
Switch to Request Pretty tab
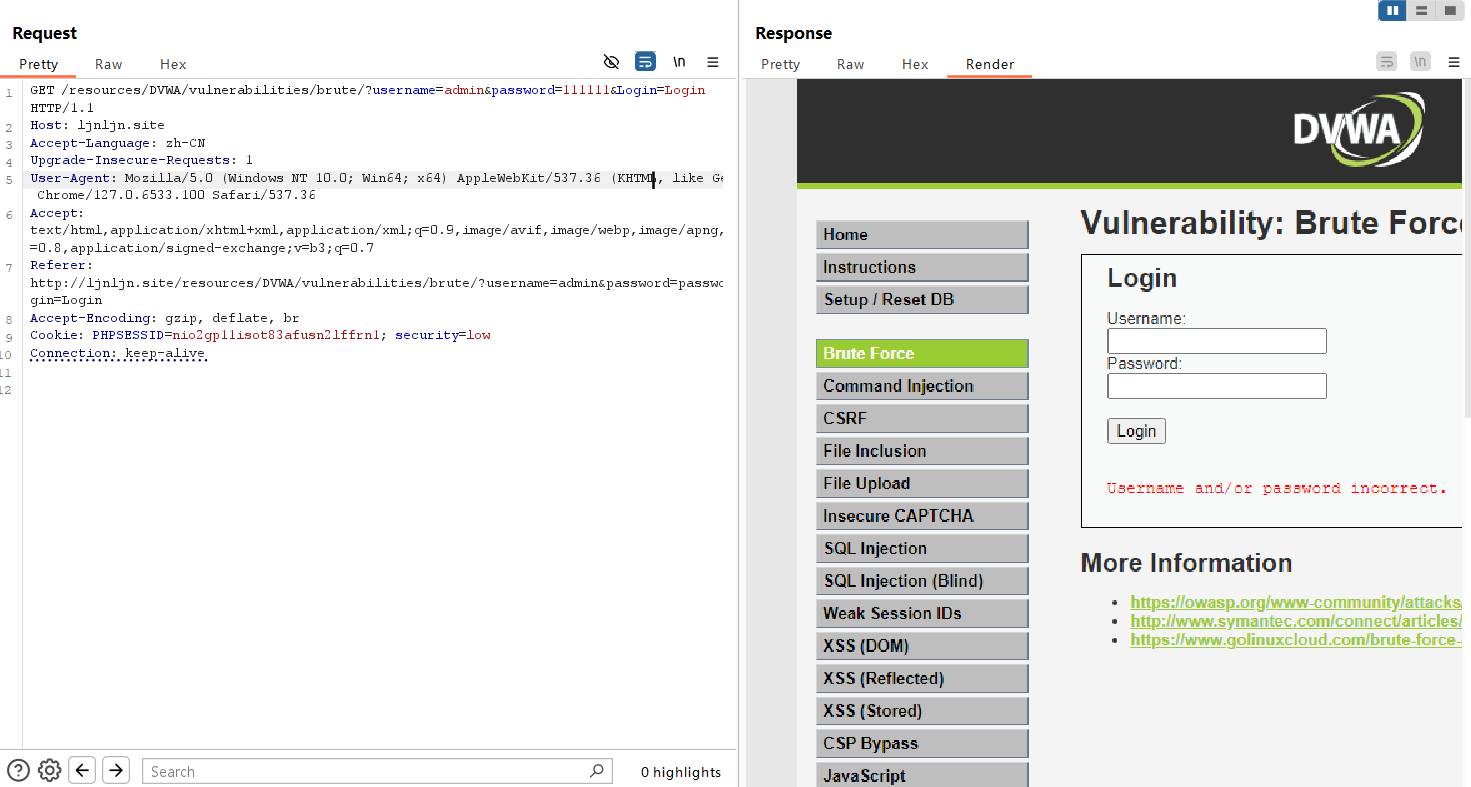tap(39, 64)
